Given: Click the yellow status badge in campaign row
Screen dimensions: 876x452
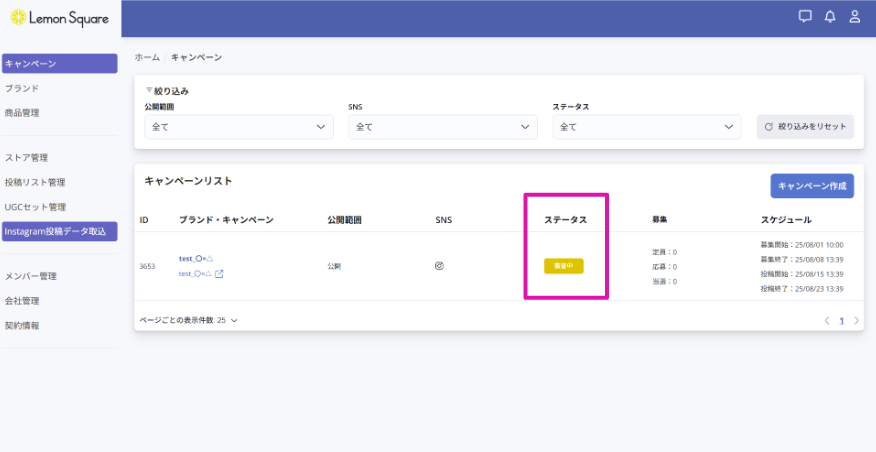Looking at the screenshot, I should [563, 266].
